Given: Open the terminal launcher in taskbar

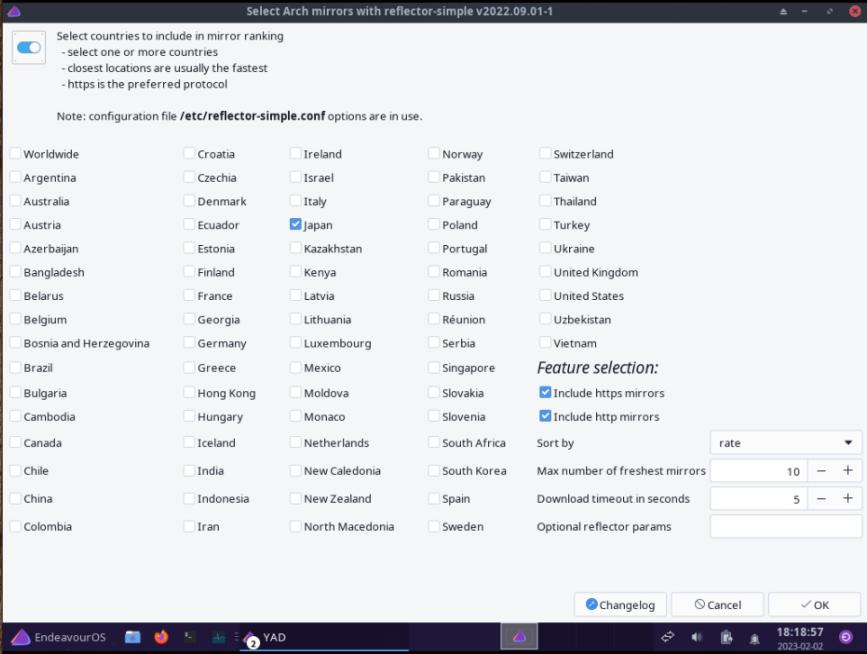Looking at the screenshot, I should [x=190, y=637].
